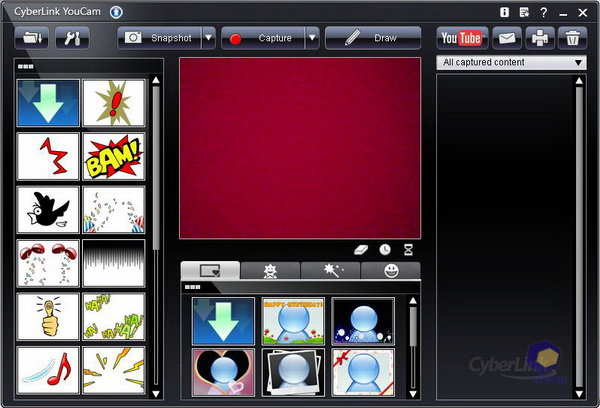Open the All captured content dropdown
Screen dimensions: 600x408
(x=512, y=63)
